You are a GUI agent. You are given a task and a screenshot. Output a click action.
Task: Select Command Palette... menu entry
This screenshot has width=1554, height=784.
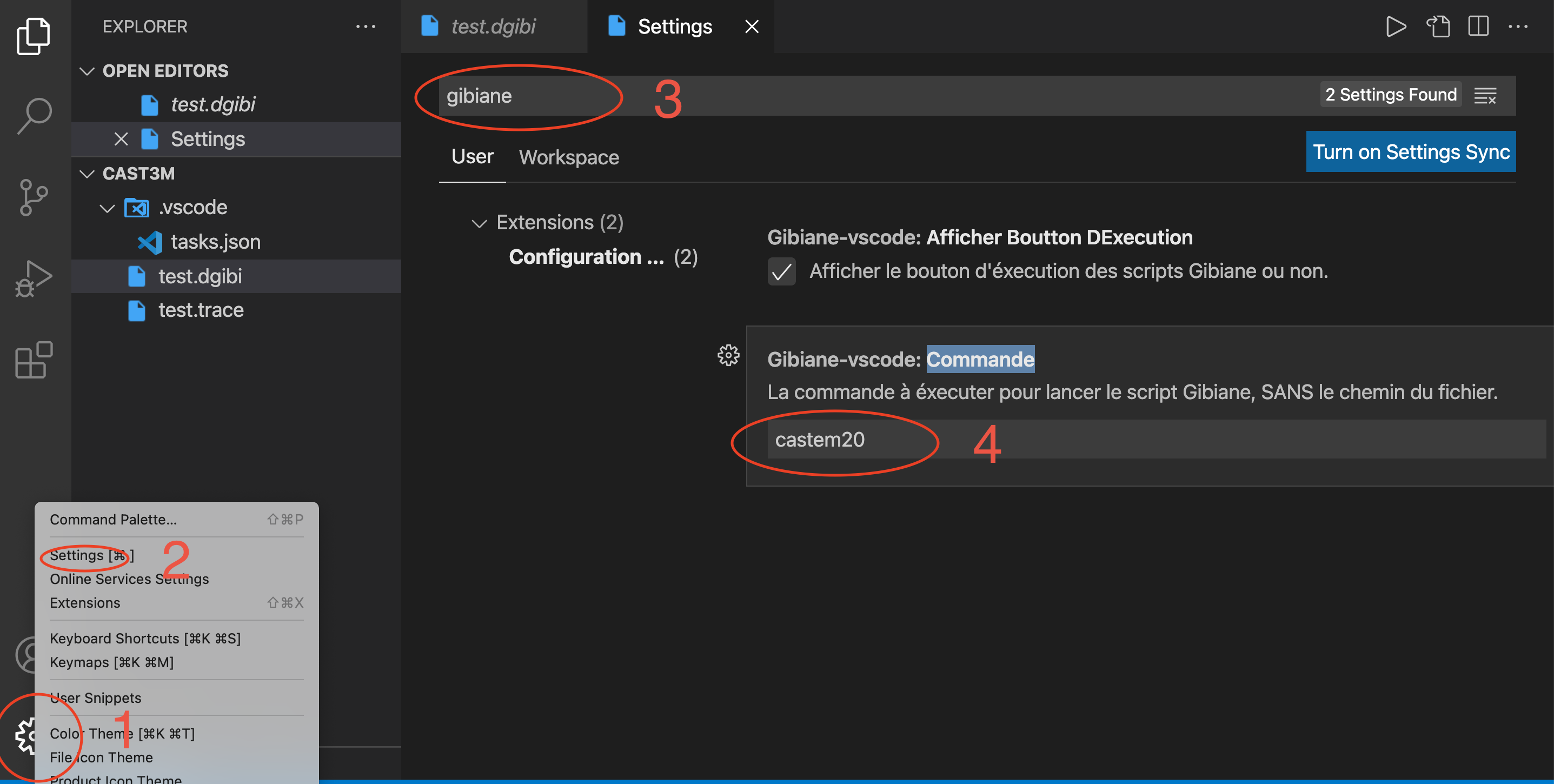point(114,519)
